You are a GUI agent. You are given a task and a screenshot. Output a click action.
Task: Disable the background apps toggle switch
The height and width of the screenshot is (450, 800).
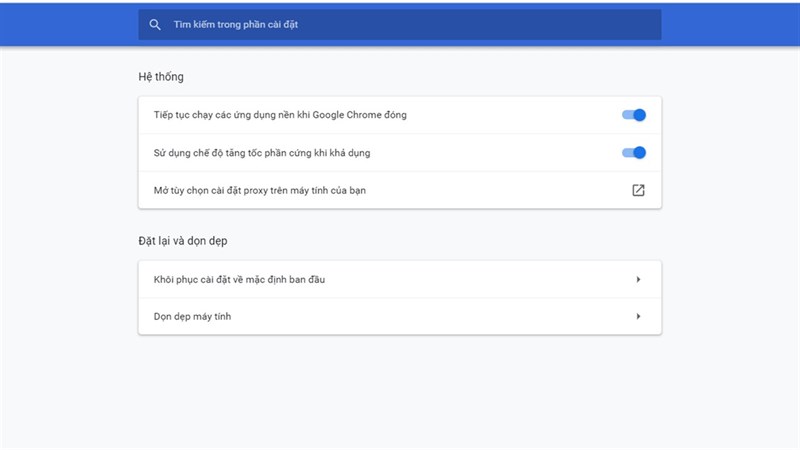(x=634, y=115)
